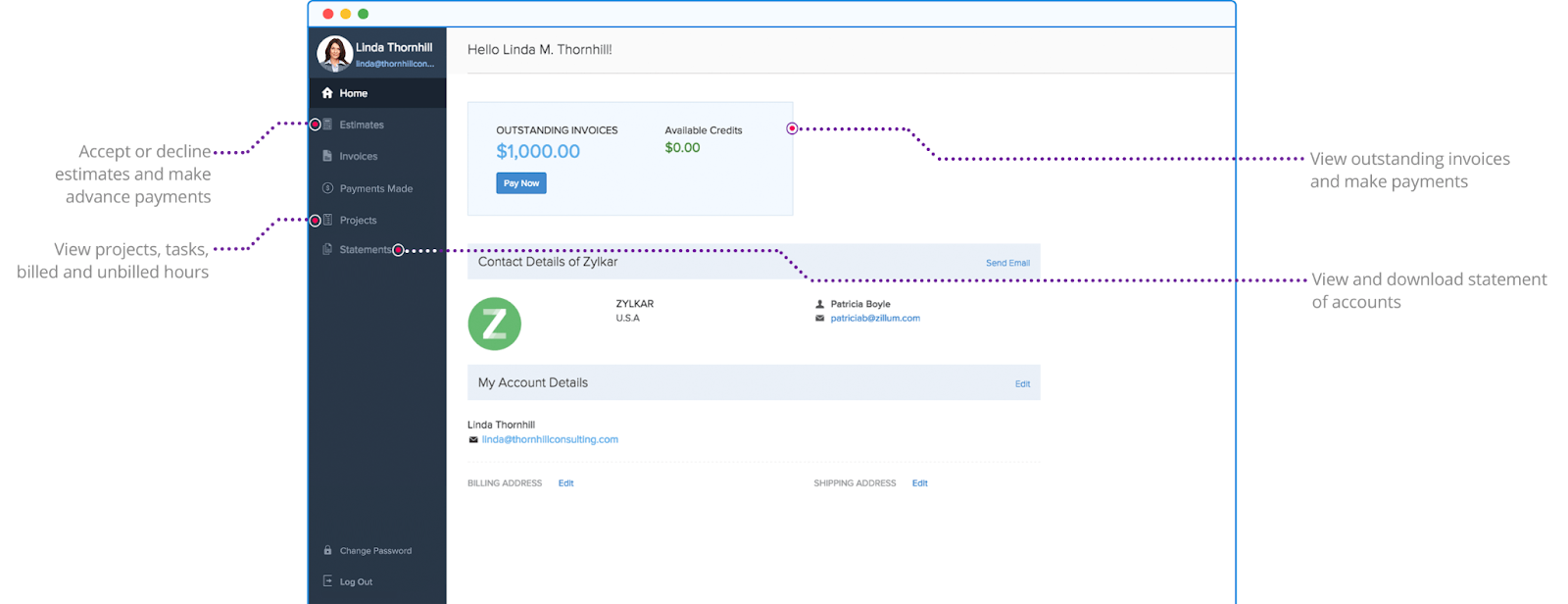Click the $0.00 available credits value
1568x604 pixels.
(682, 148)
